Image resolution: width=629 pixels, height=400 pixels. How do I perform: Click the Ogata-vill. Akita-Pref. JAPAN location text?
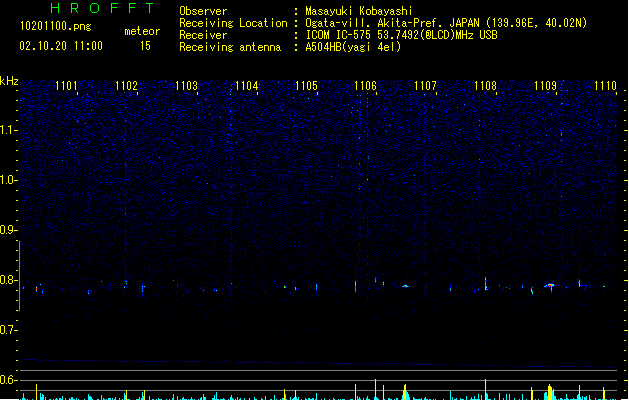tap(446, 23)
